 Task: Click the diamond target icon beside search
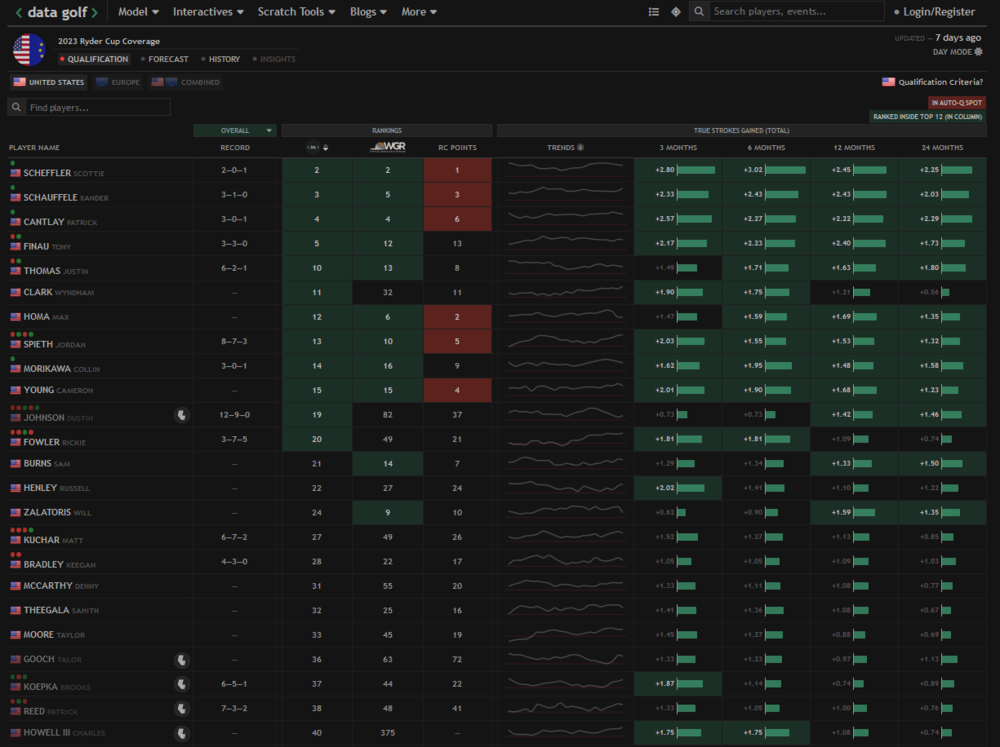[x=676, y=12]
